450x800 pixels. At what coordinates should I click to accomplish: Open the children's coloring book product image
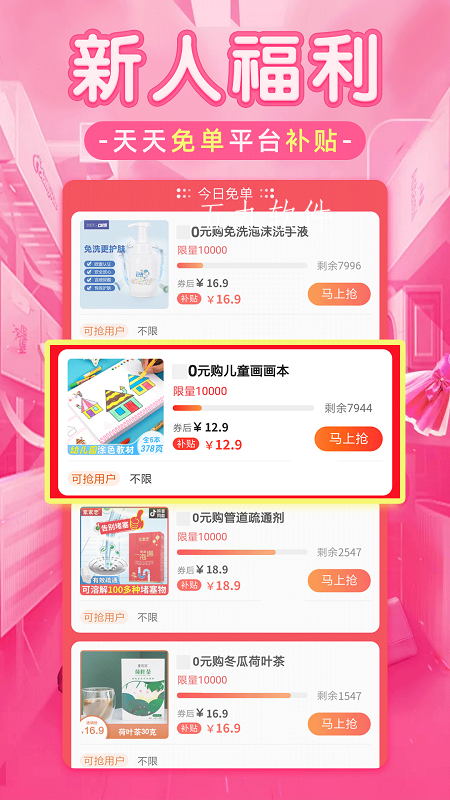pyautogui.click(x=116, y=407)
